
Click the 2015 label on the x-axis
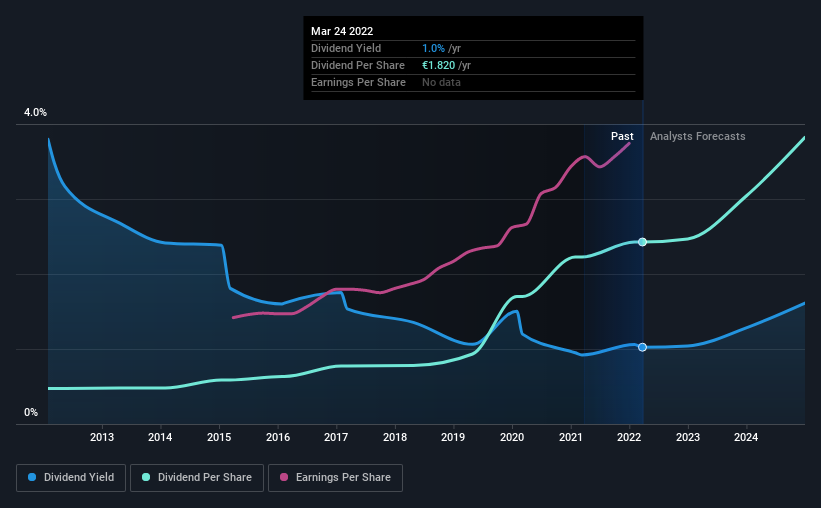click(219, 437)
